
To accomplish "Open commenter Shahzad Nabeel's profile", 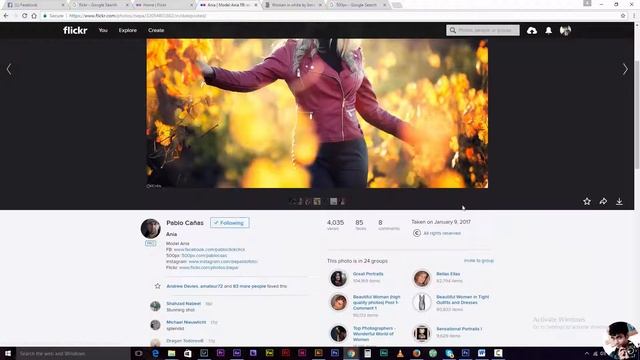I will click(x=183, y=304).
